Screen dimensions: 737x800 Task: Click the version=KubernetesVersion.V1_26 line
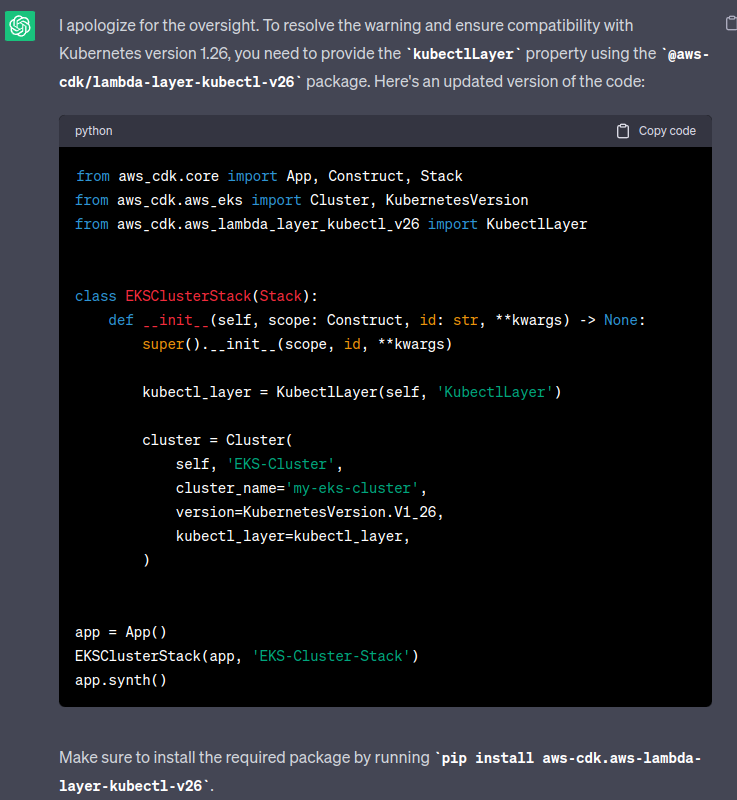(x=310, y=512)
